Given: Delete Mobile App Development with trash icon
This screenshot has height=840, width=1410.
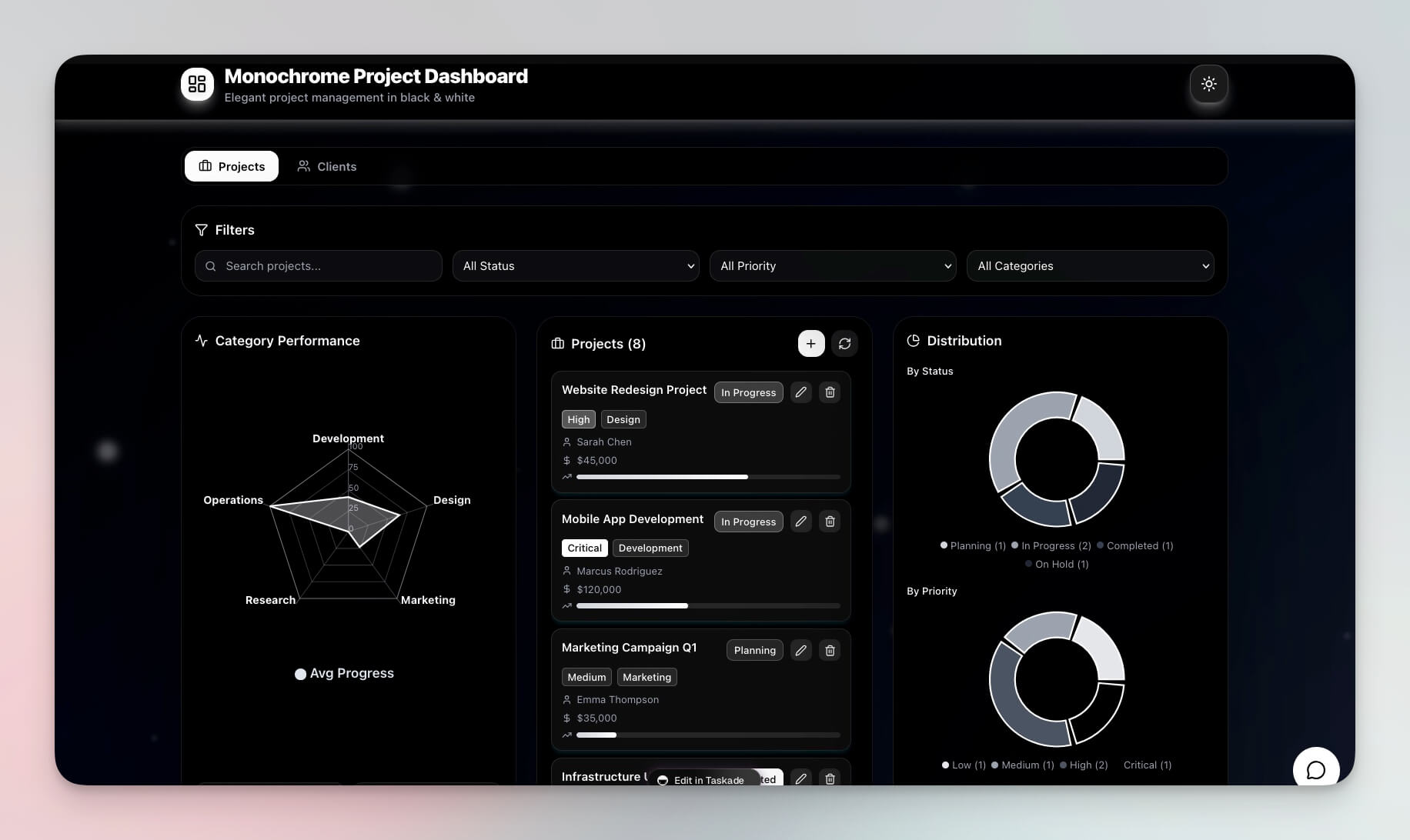Looking at the screenshot, I should click(830, 521).
